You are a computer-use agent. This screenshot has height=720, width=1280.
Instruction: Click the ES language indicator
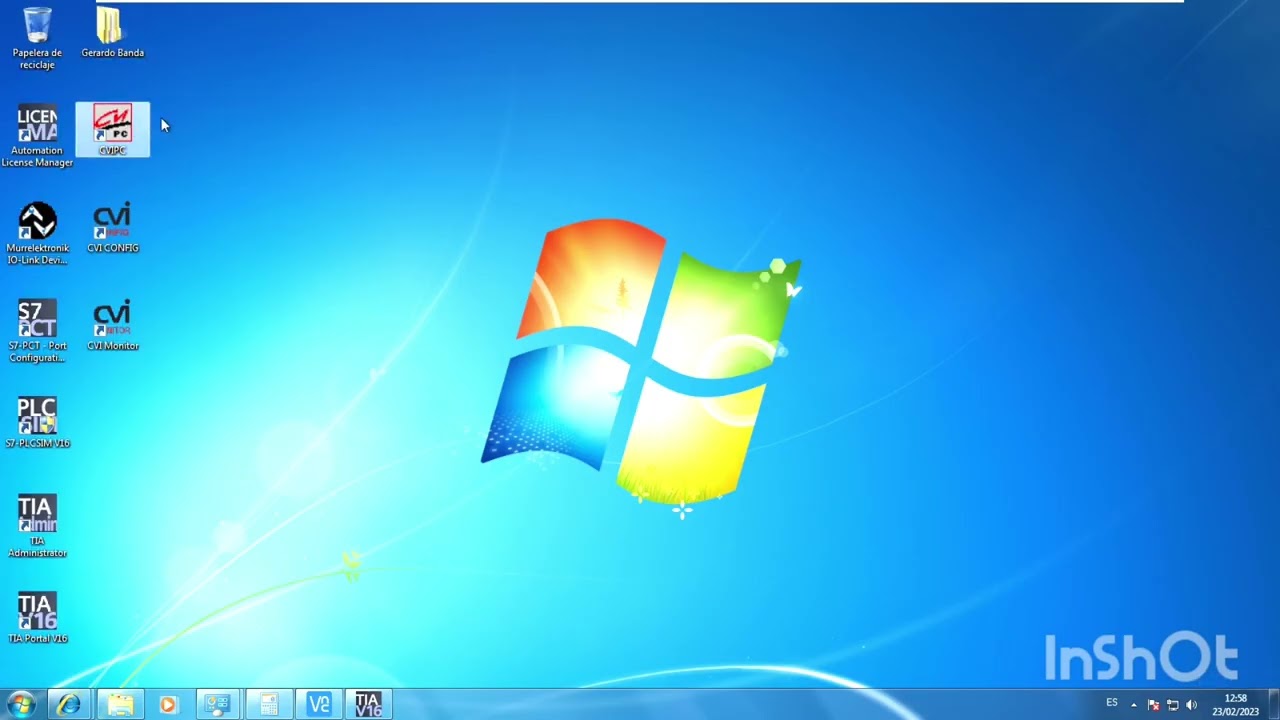pos(1112,703)
